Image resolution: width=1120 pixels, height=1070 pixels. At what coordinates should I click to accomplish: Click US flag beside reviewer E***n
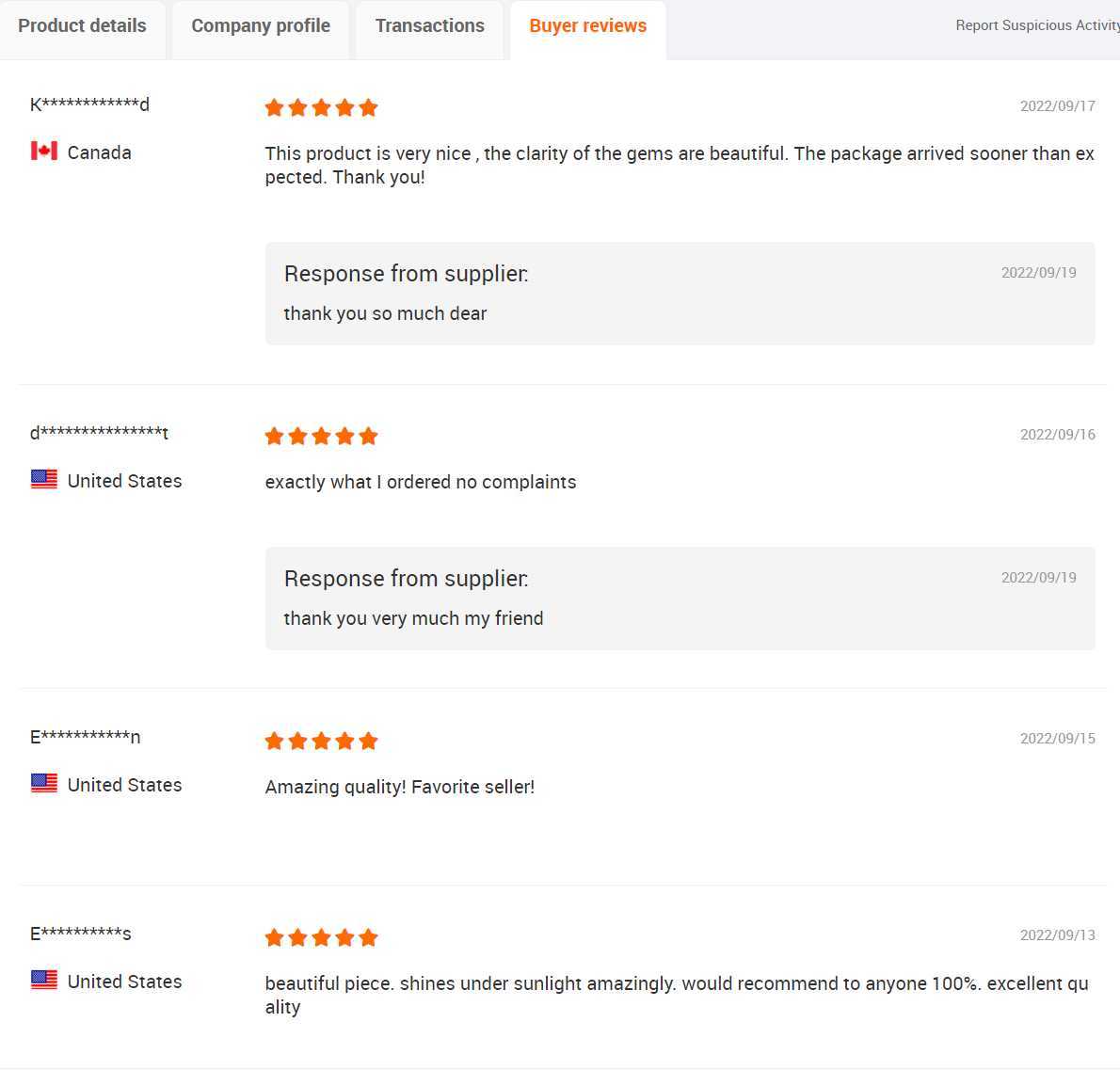click(x=44, y=783)
